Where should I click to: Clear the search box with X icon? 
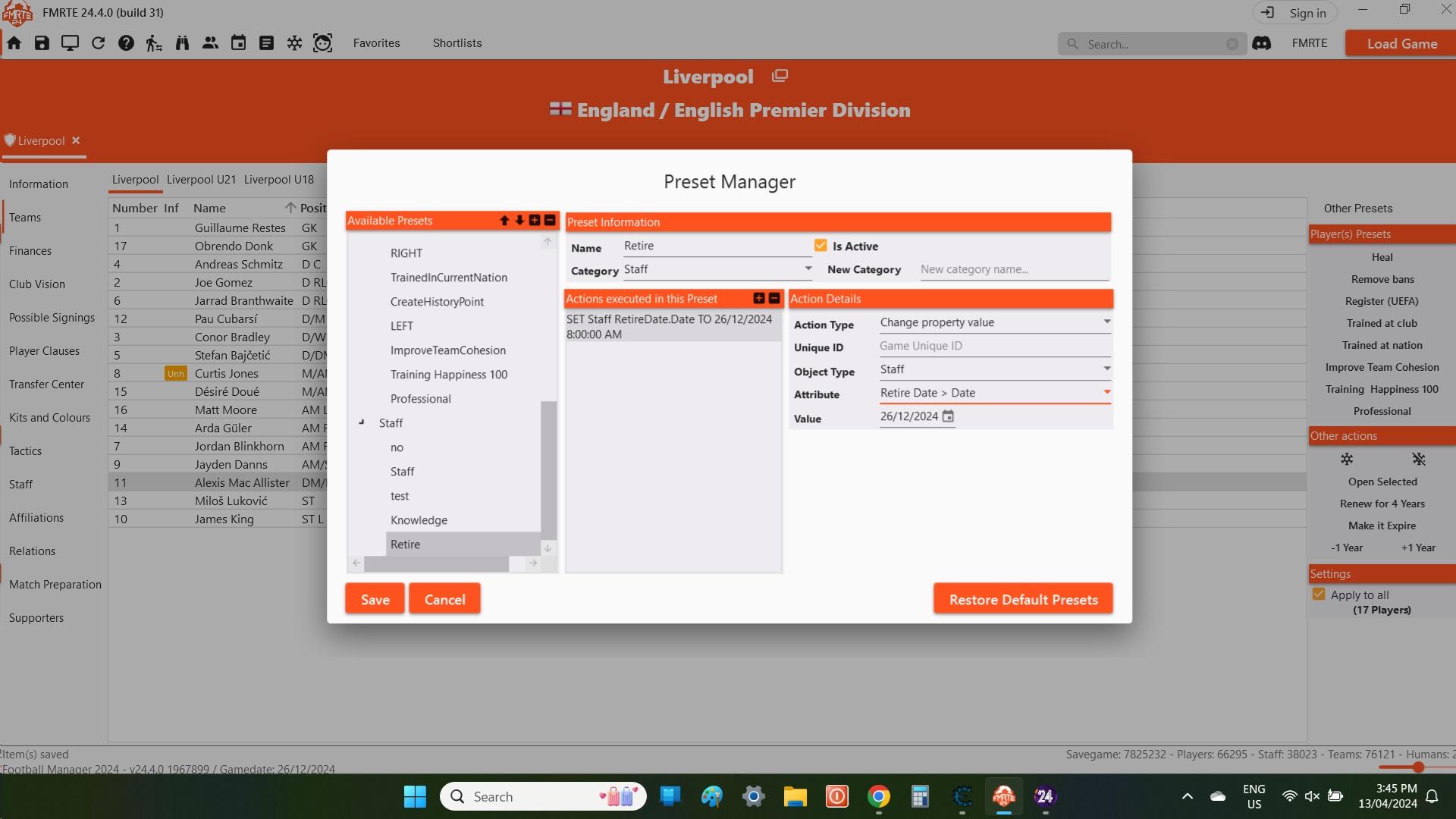1232,44
